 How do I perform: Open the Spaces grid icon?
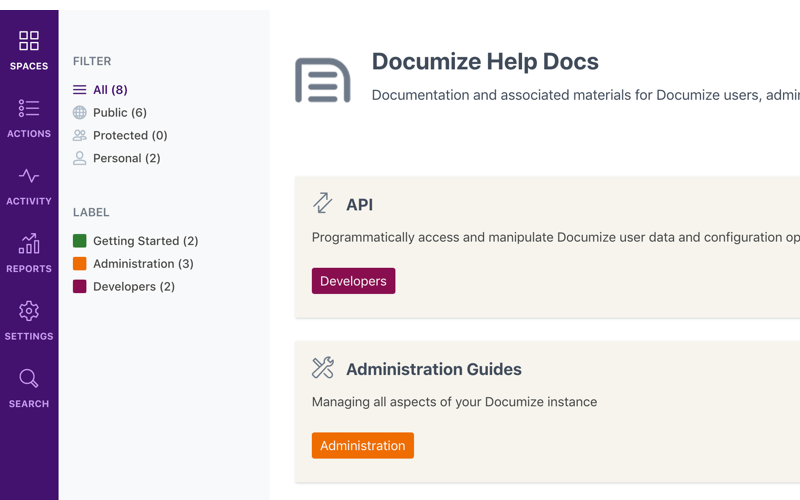pos(29,41)
